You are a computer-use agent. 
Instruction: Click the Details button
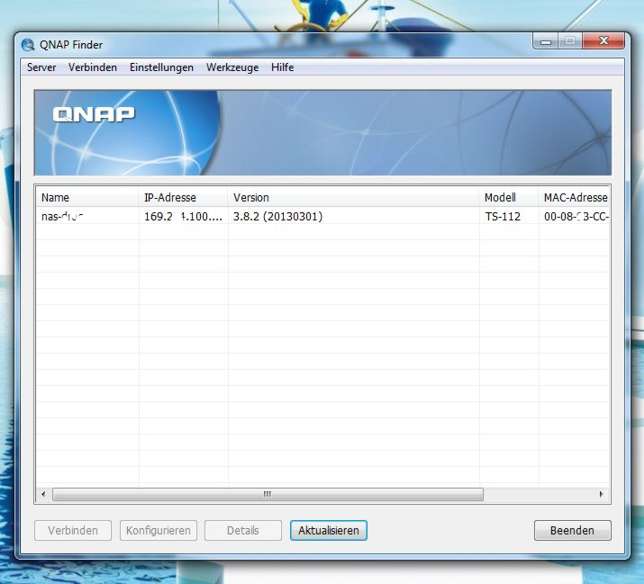(x=243, y=530)
